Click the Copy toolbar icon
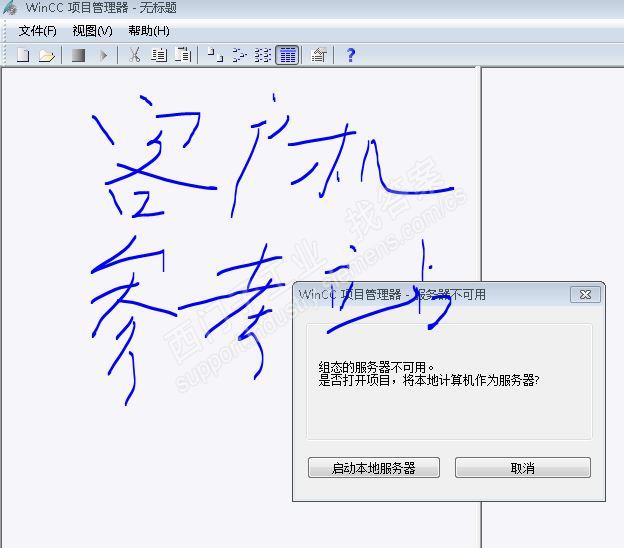This screenshot has height=548, width=624. (x=159, y=55)
